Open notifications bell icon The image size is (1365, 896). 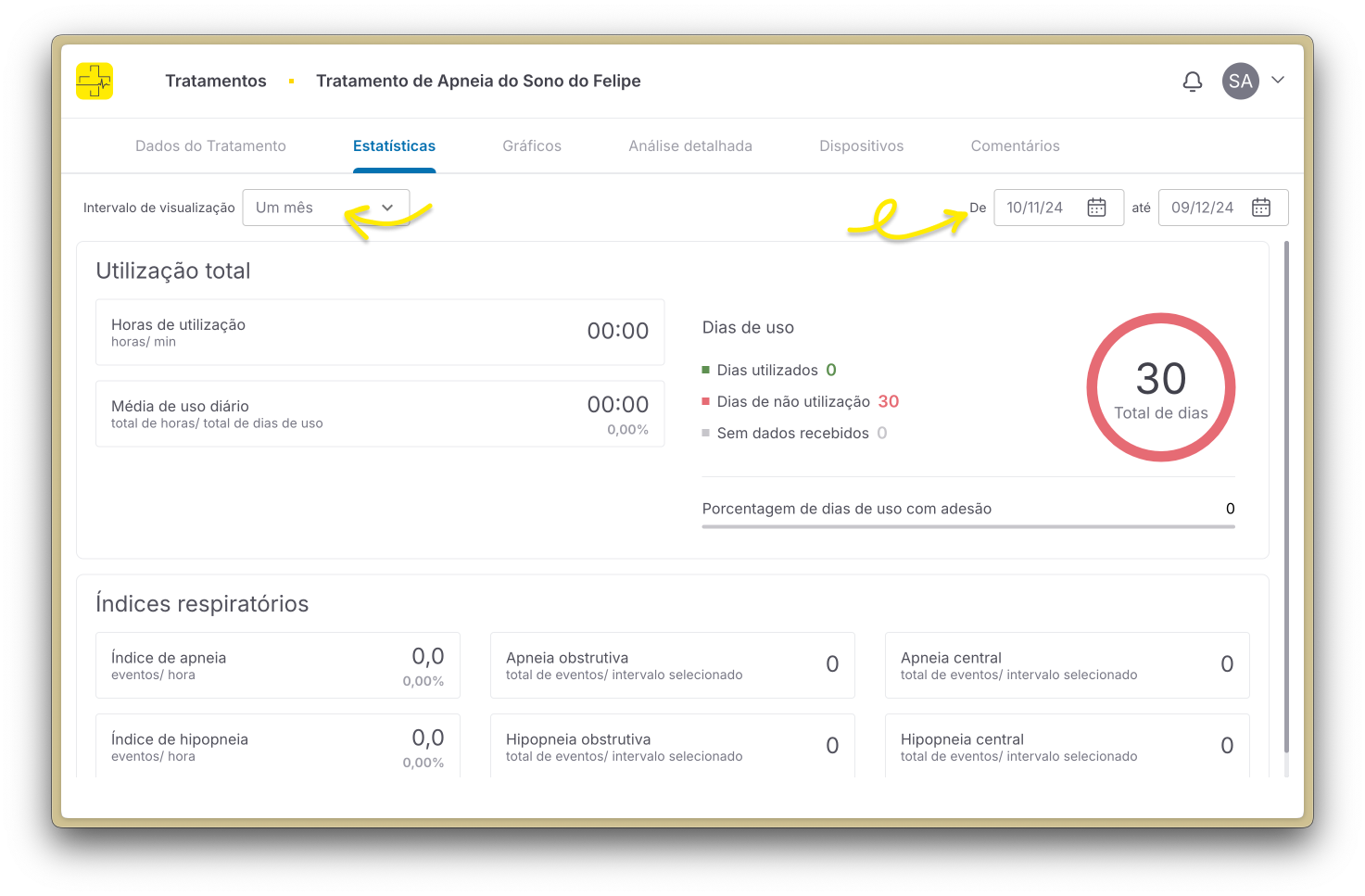tap(1193, 82)
